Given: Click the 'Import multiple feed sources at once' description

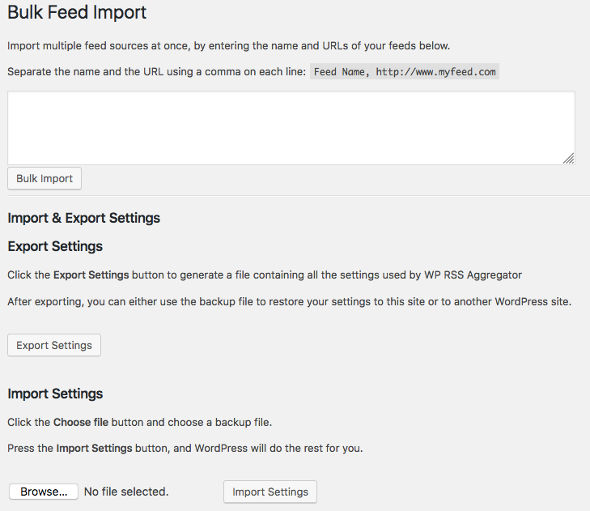Looking at the screenshot, I should pyautogui.click(x=228, y=46).
